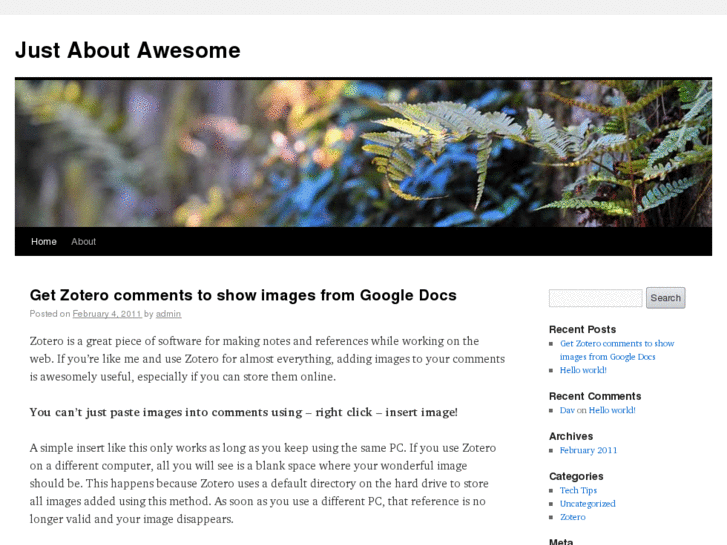Viewport: 727px width, 545px height.
Task: Click the Archives heading
Action: point(571,436)
